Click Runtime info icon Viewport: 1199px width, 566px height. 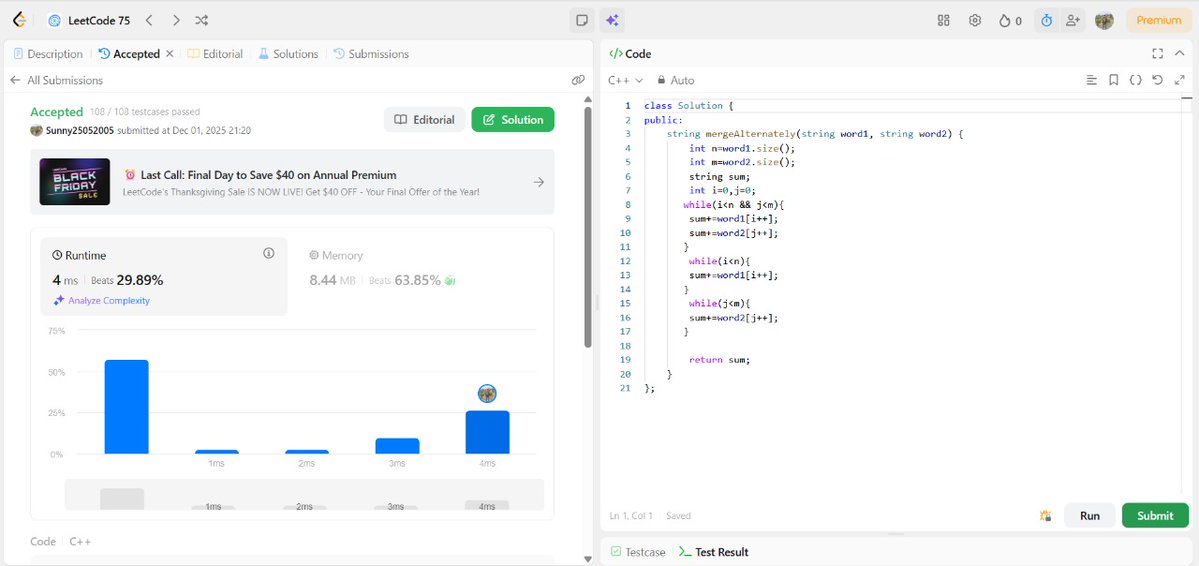[x=268, y=253]
